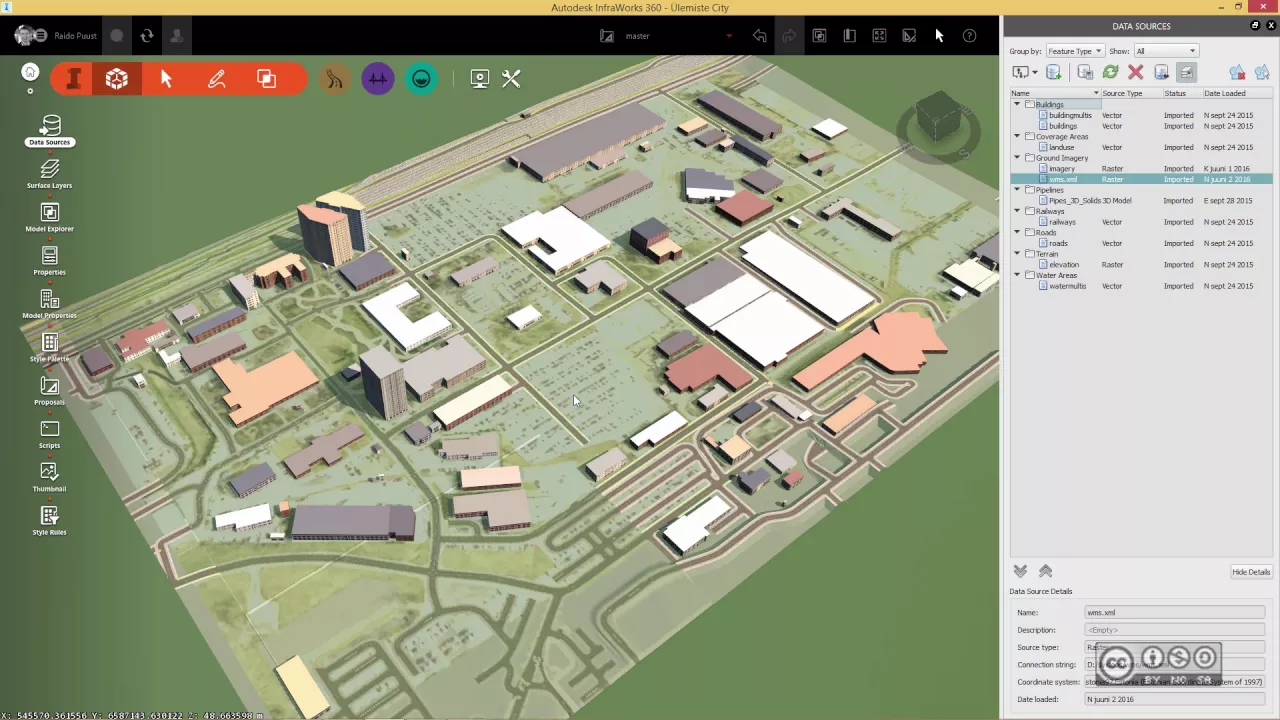
Task: Open the settings and utilities wrench icon
Action: (511, 79)
